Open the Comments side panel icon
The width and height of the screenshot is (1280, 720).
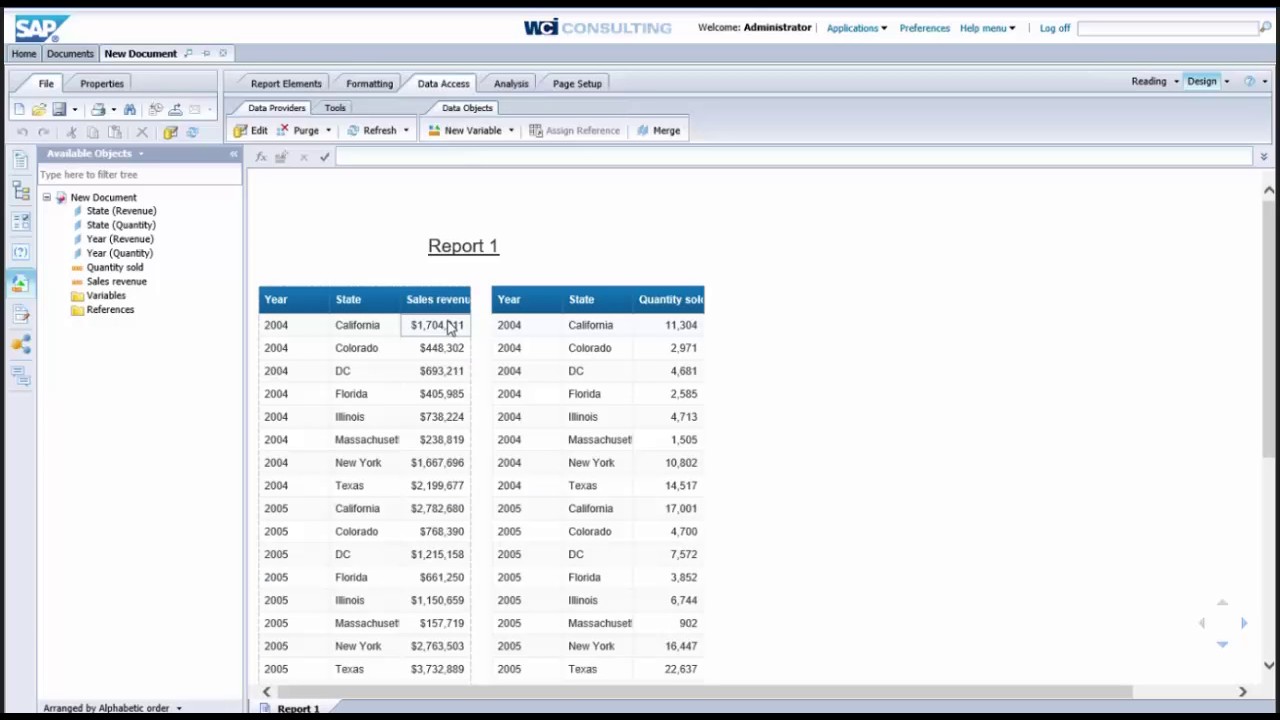pyautogui.click(x=21, y=376)
